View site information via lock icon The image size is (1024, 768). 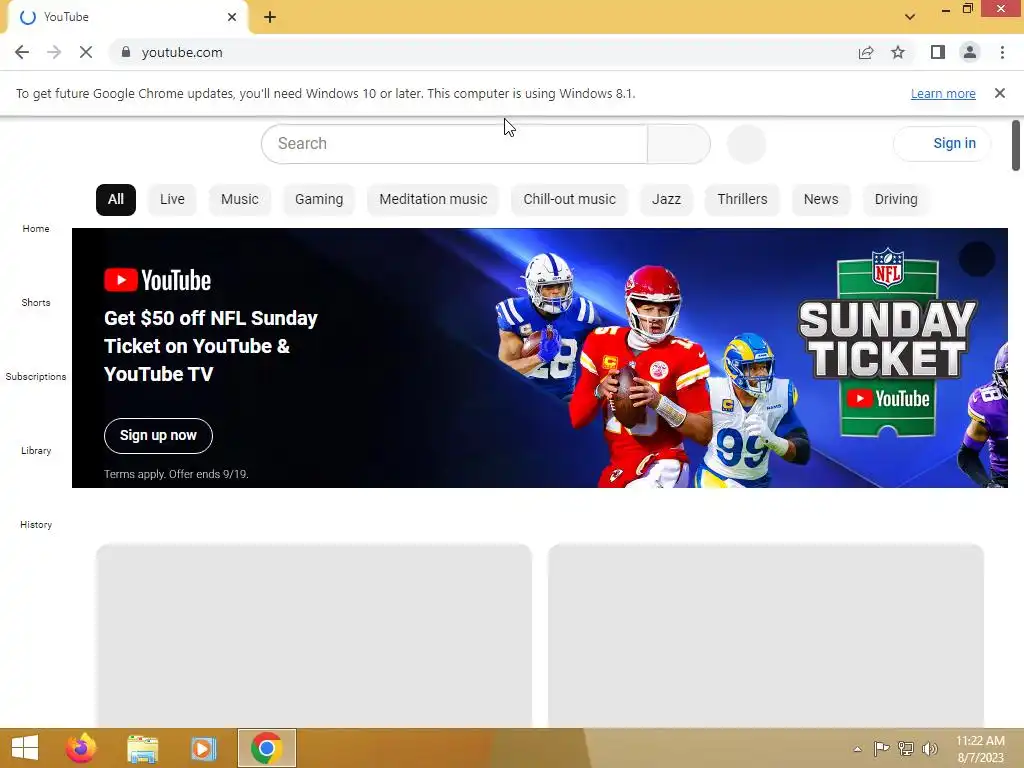(x=126, y=52)
